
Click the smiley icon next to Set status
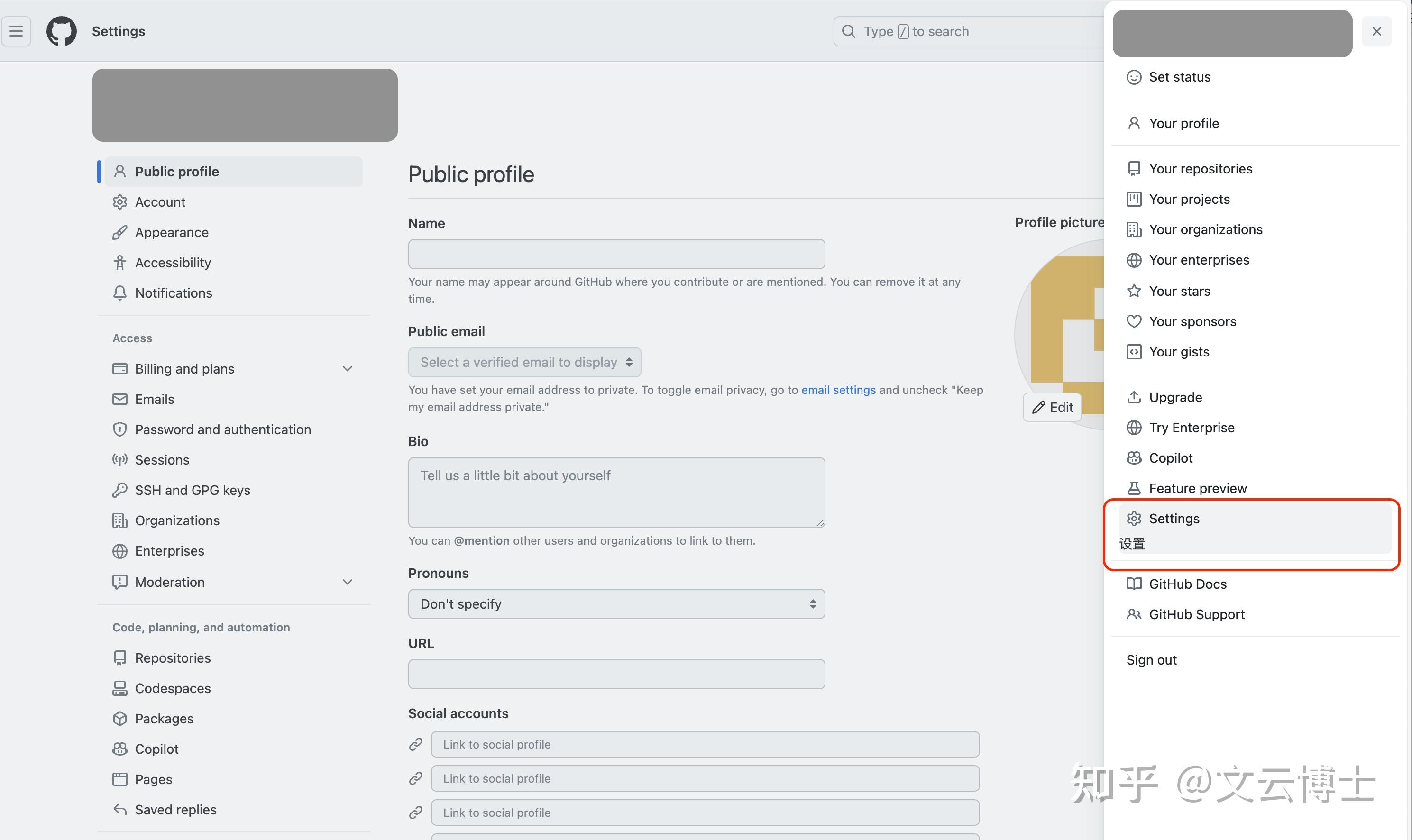[x=1134, y=77]
